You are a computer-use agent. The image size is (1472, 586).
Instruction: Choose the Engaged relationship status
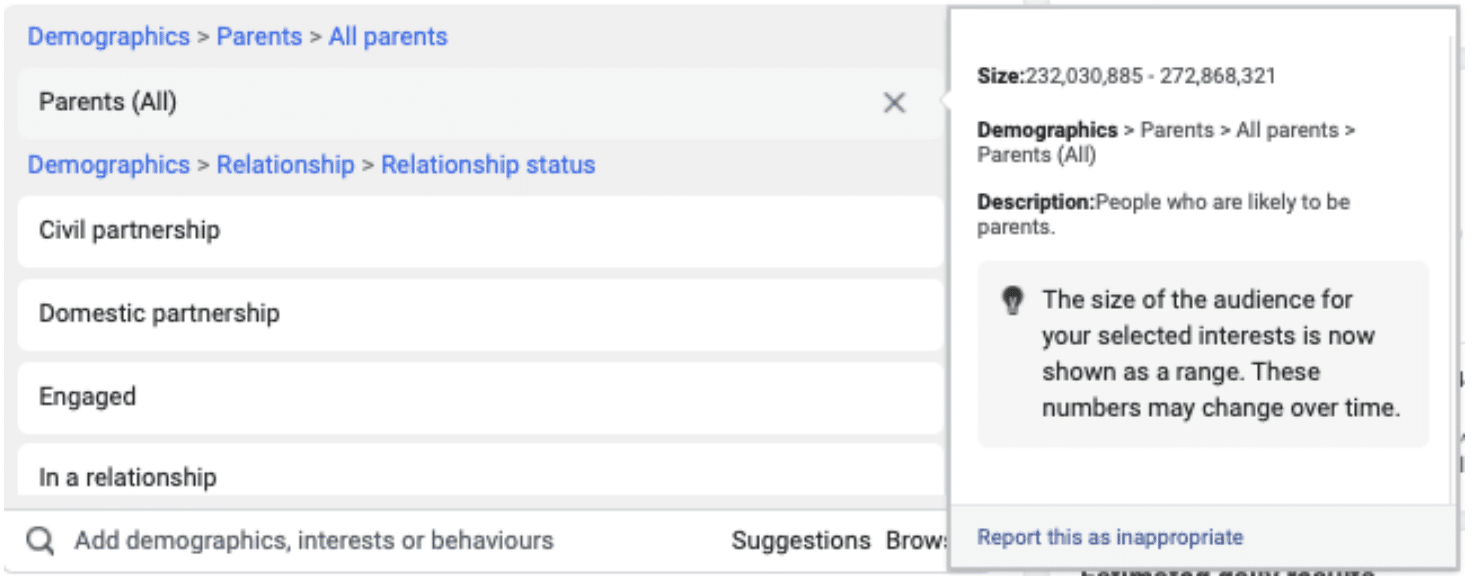(87, 397)
